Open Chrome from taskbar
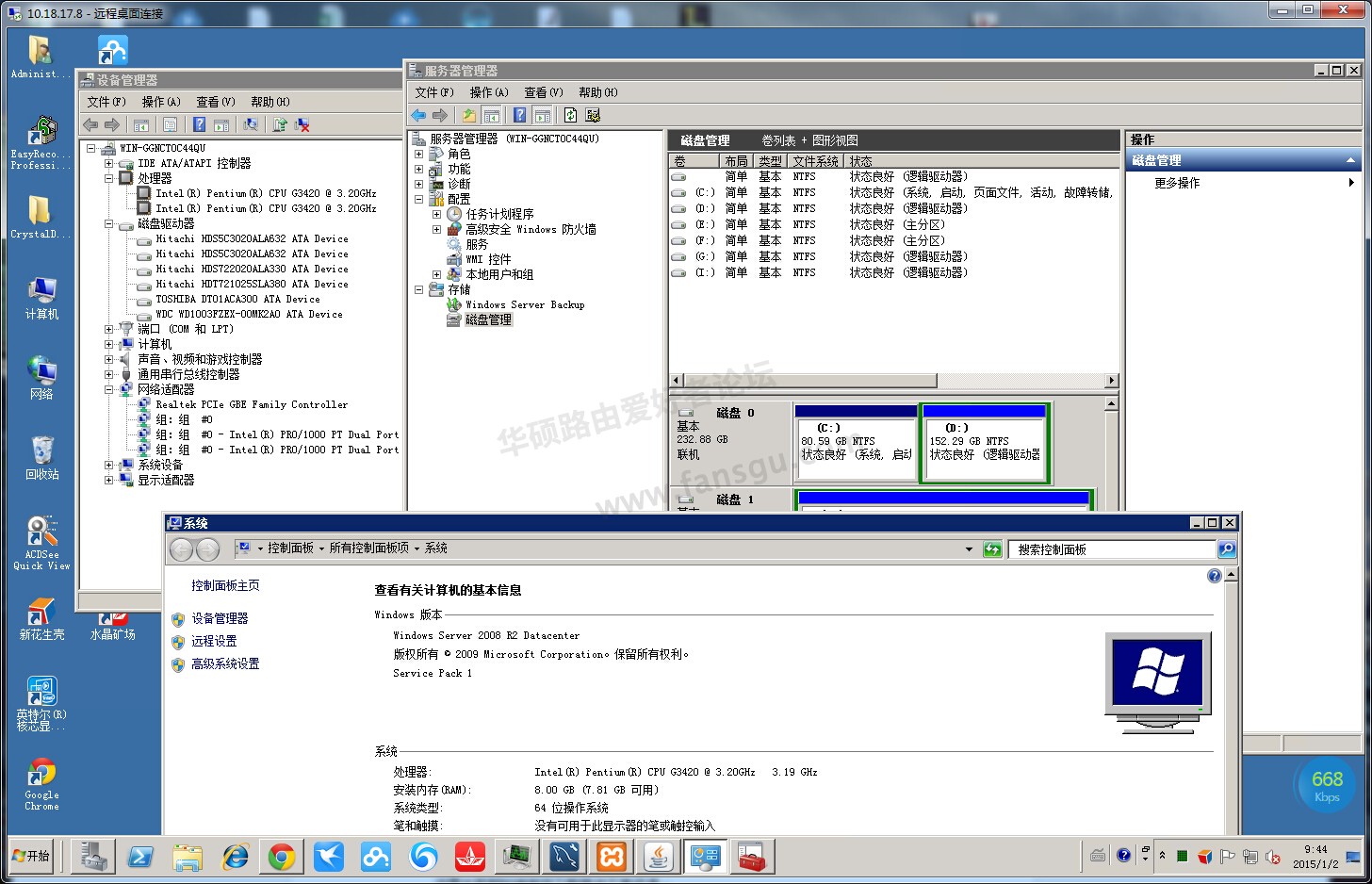 point(282,857)
